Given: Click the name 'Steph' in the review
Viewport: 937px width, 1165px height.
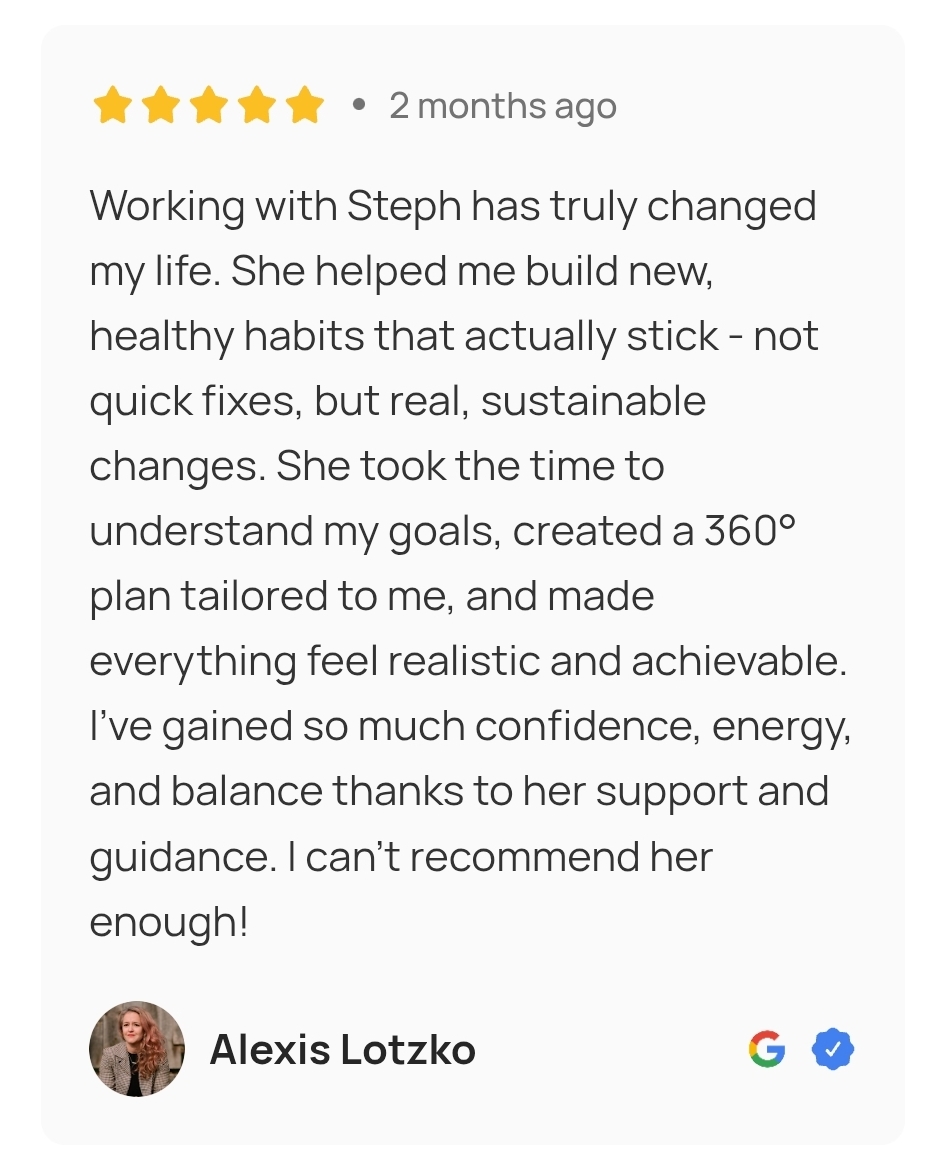Looking at the screenshot, I should coord(404,207).
